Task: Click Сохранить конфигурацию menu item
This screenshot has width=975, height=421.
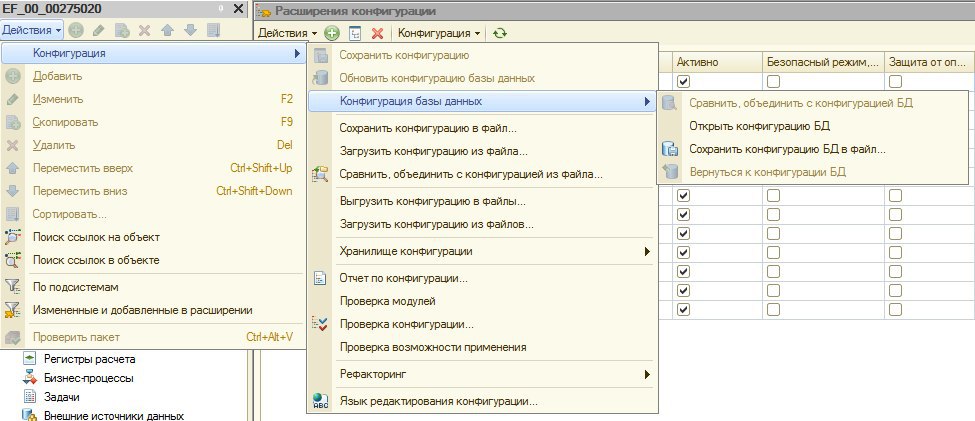Action: point(482,55)
